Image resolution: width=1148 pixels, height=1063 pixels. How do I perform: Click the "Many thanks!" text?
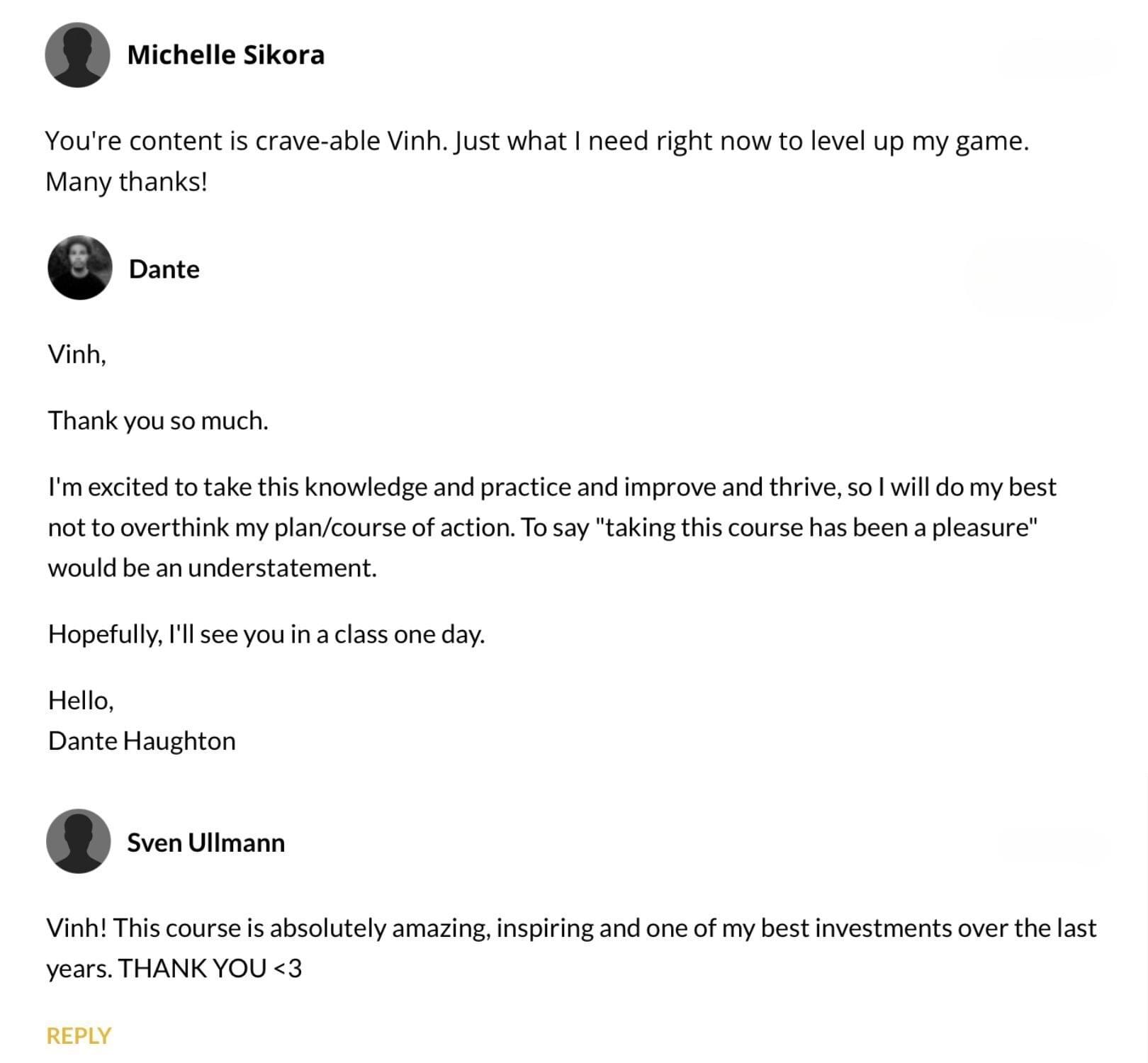(126, 181)
